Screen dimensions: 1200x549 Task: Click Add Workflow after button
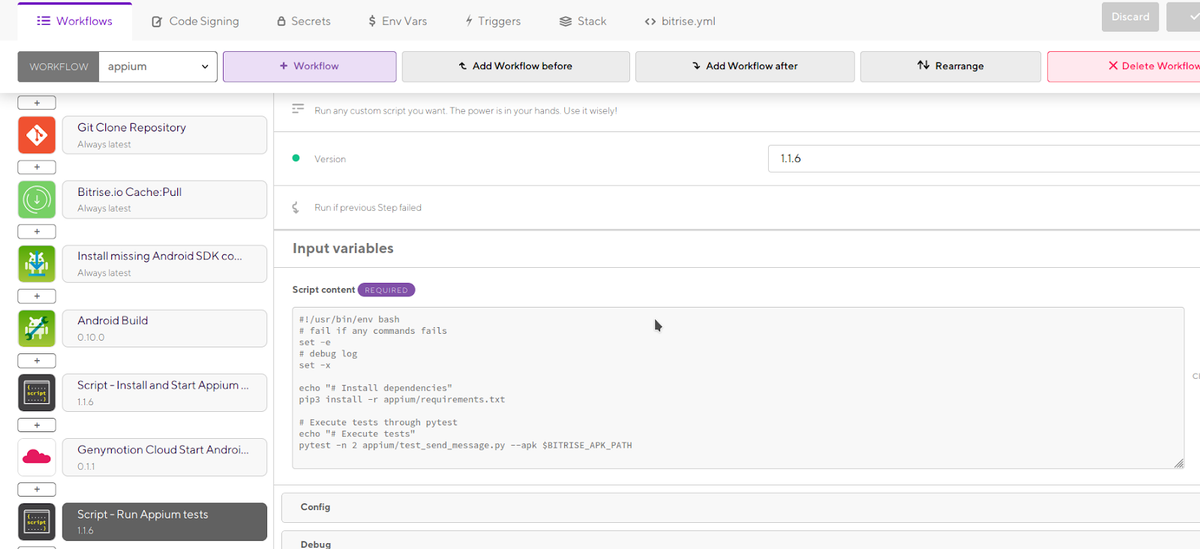[745, 66]
